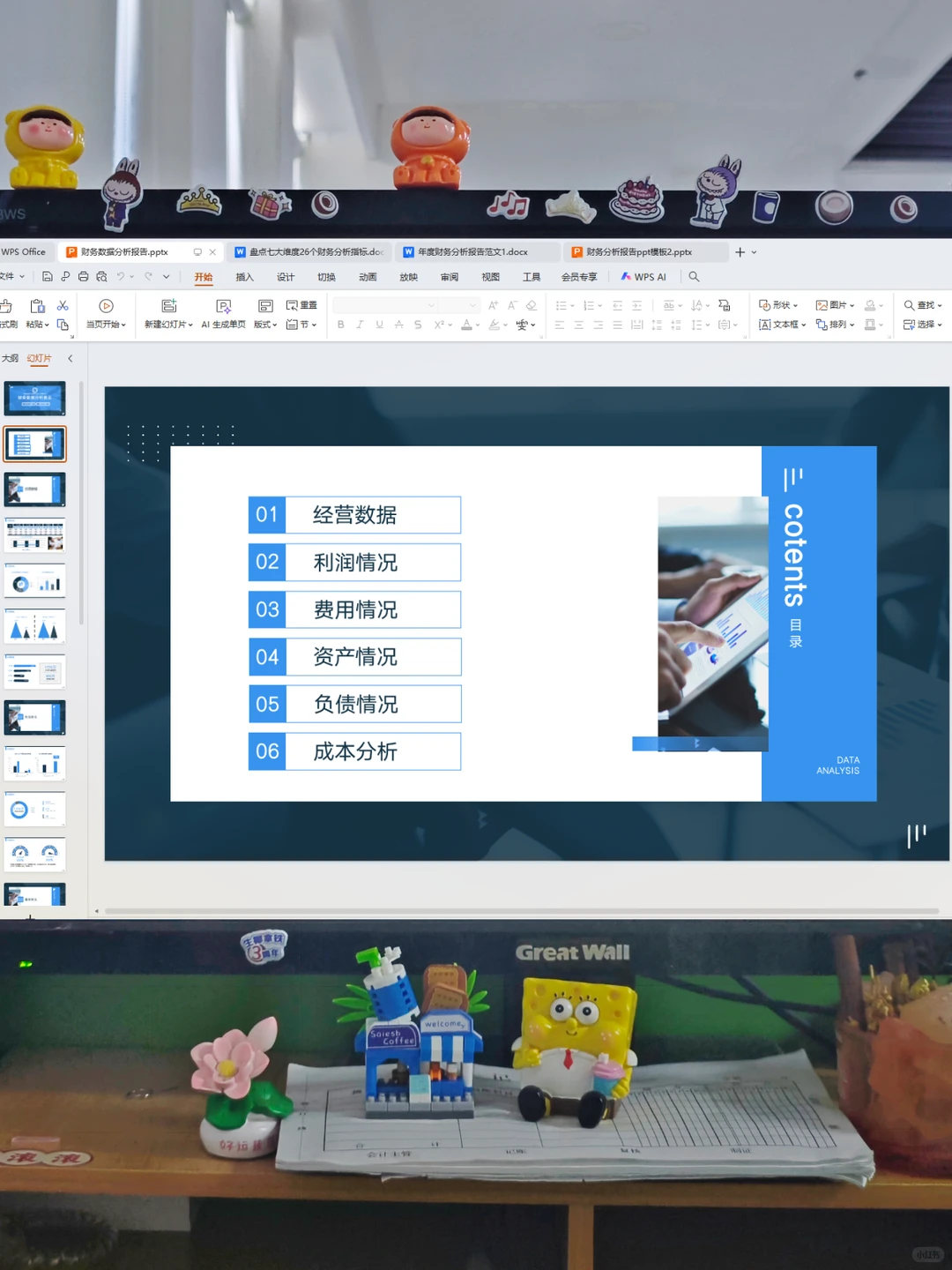The height and width of the screenshot is (1270, 952).
Task: Open the Text Box (文本框) dropdown
Action: coord(782,325)
